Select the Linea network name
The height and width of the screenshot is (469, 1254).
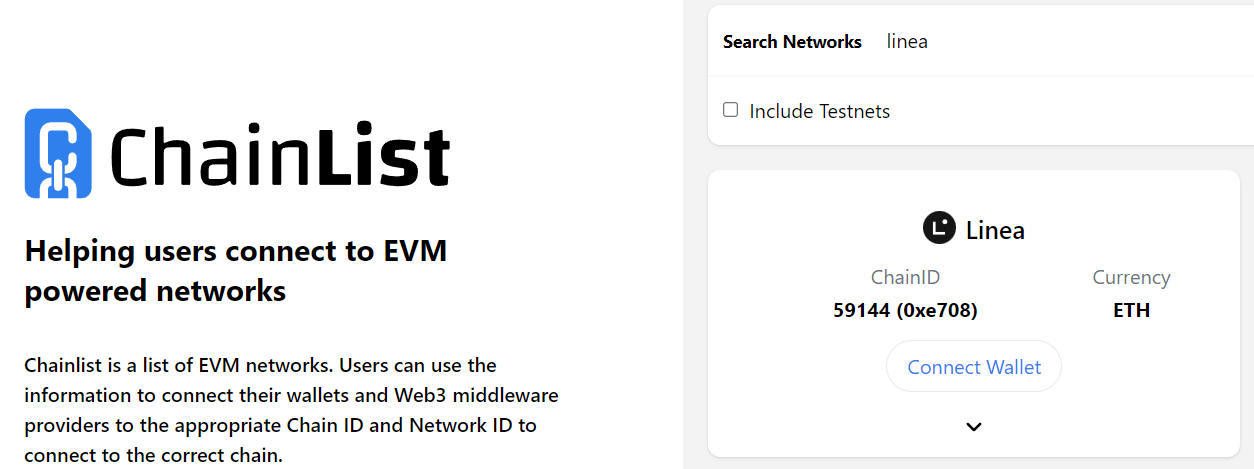pyautogui.click(x=995, y=230)
